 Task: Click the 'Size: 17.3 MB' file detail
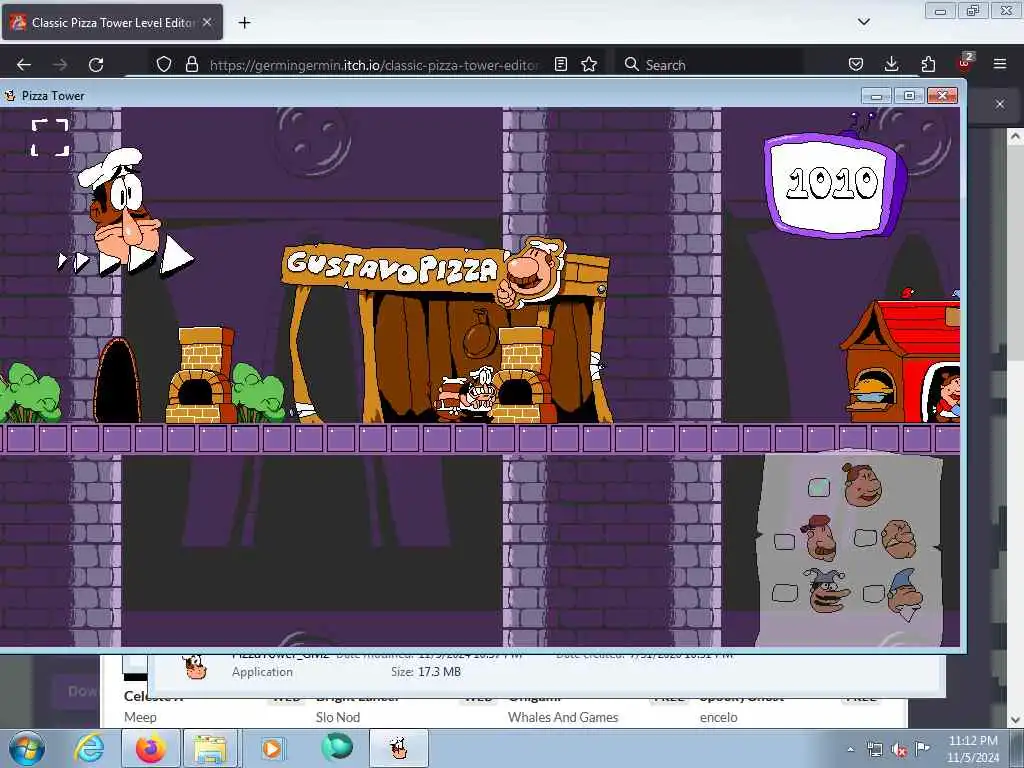(x=426, y=671)
